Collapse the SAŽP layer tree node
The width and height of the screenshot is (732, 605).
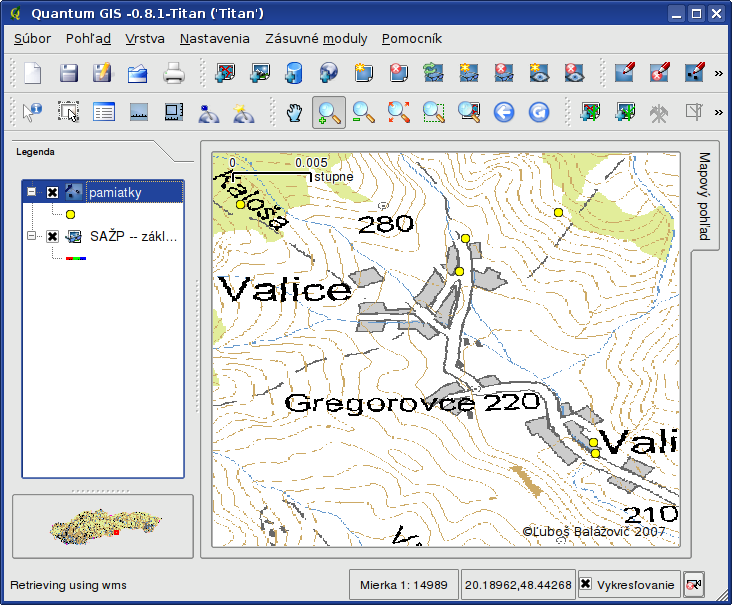pos(32,236)
